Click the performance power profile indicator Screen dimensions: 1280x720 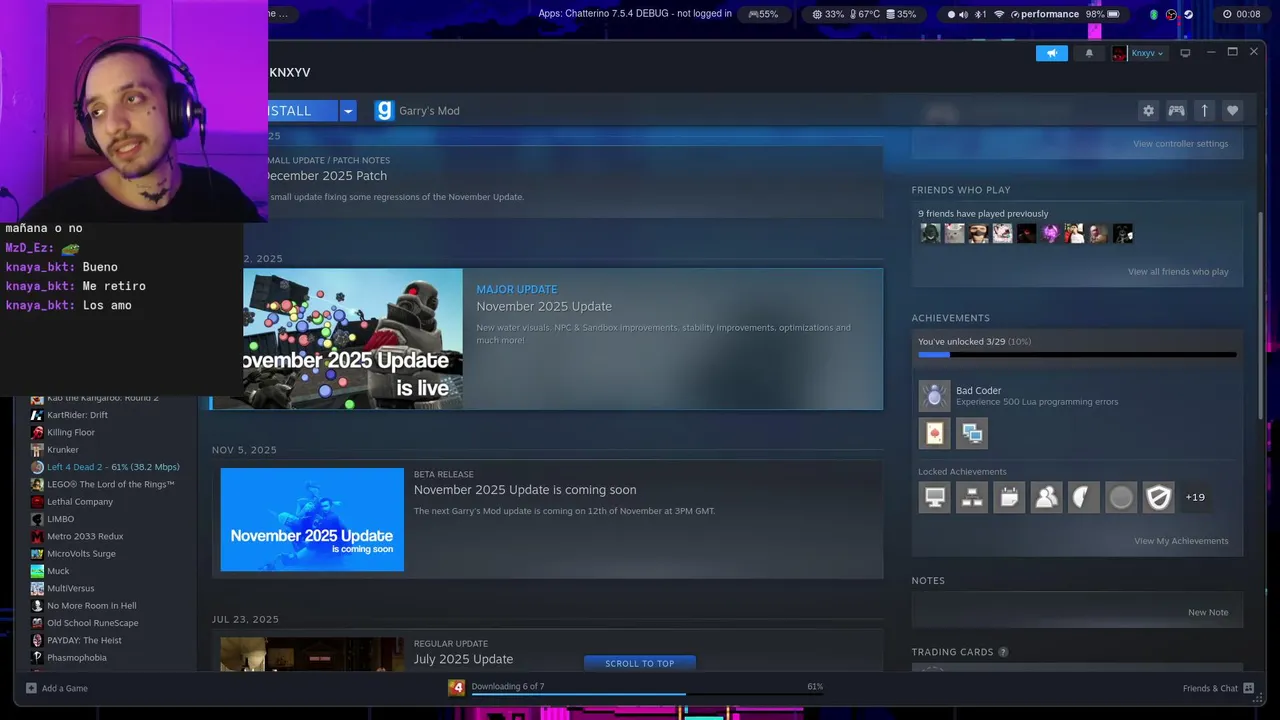(x=1044, y=14)
